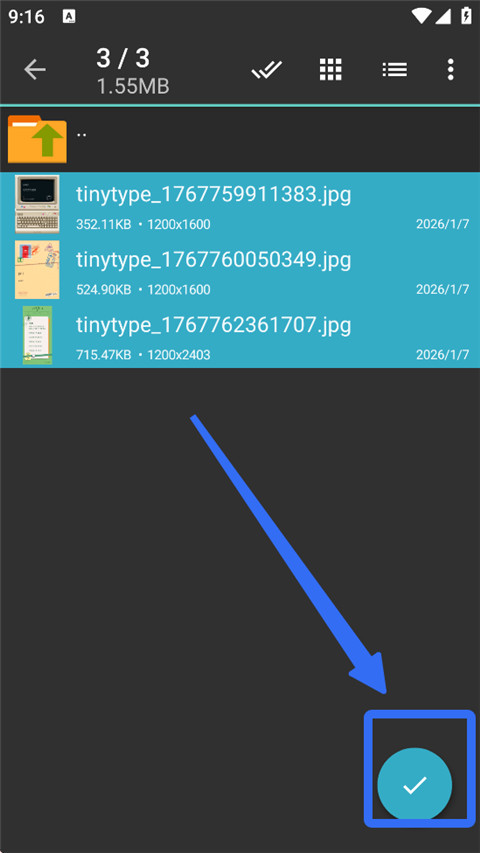
Task: Tap the retro computer image thumbnail
Action: (x=37, y=204)
